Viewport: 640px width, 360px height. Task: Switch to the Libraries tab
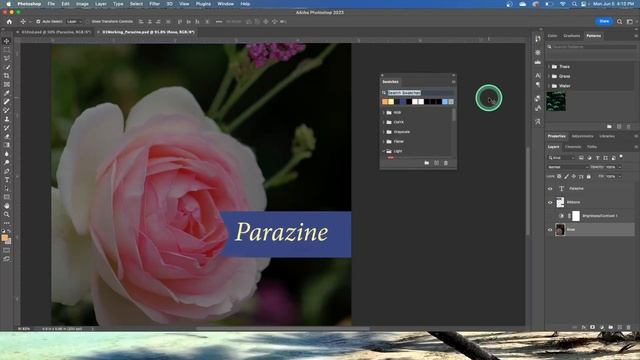[607, 136]
